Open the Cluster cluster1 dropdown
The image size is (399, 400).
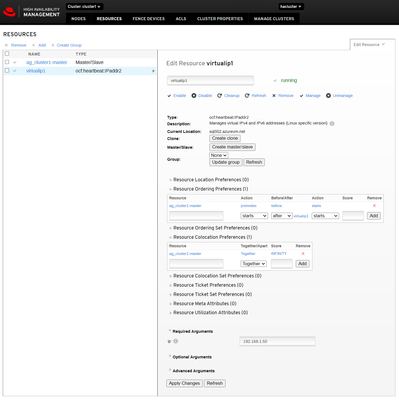coord(84,6)
